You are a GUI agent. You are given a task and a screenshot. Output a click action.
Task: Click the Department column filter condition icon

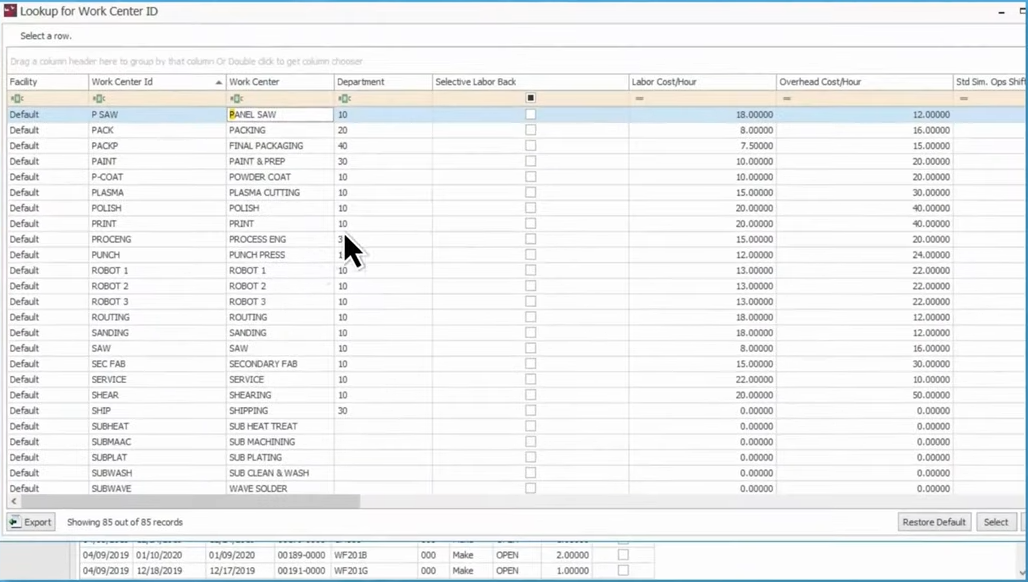345,98
